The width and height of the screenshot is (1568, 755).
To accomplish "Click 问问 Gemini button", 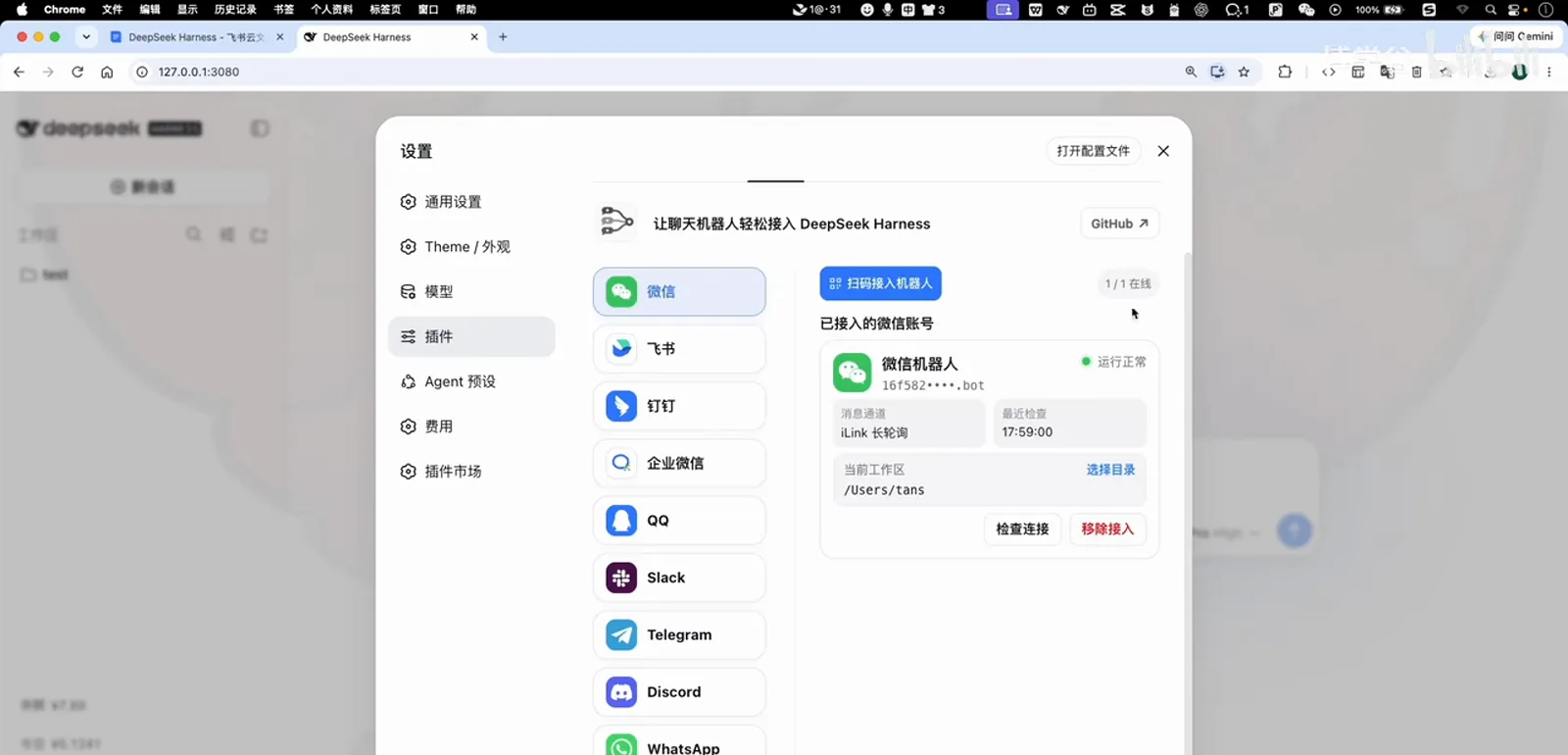I will (x=1516, y=36).
